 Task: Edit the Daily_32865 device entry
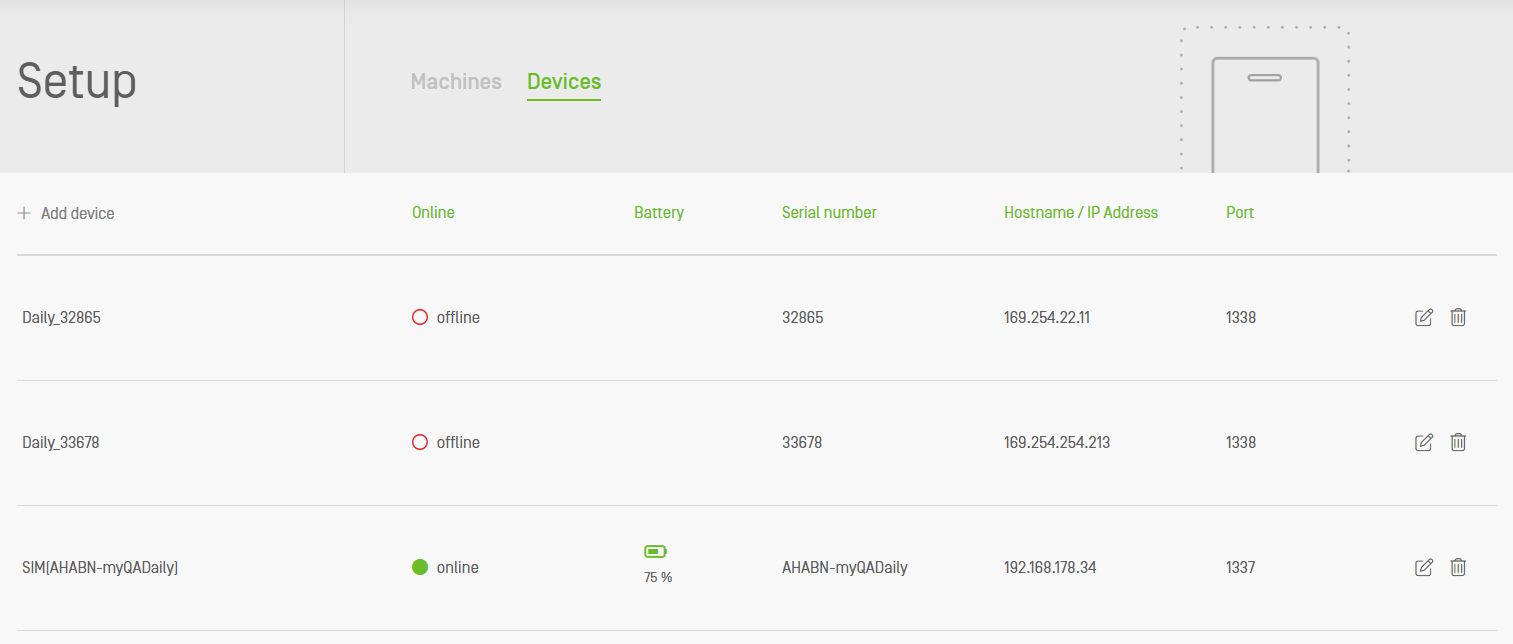[1424, 317]
